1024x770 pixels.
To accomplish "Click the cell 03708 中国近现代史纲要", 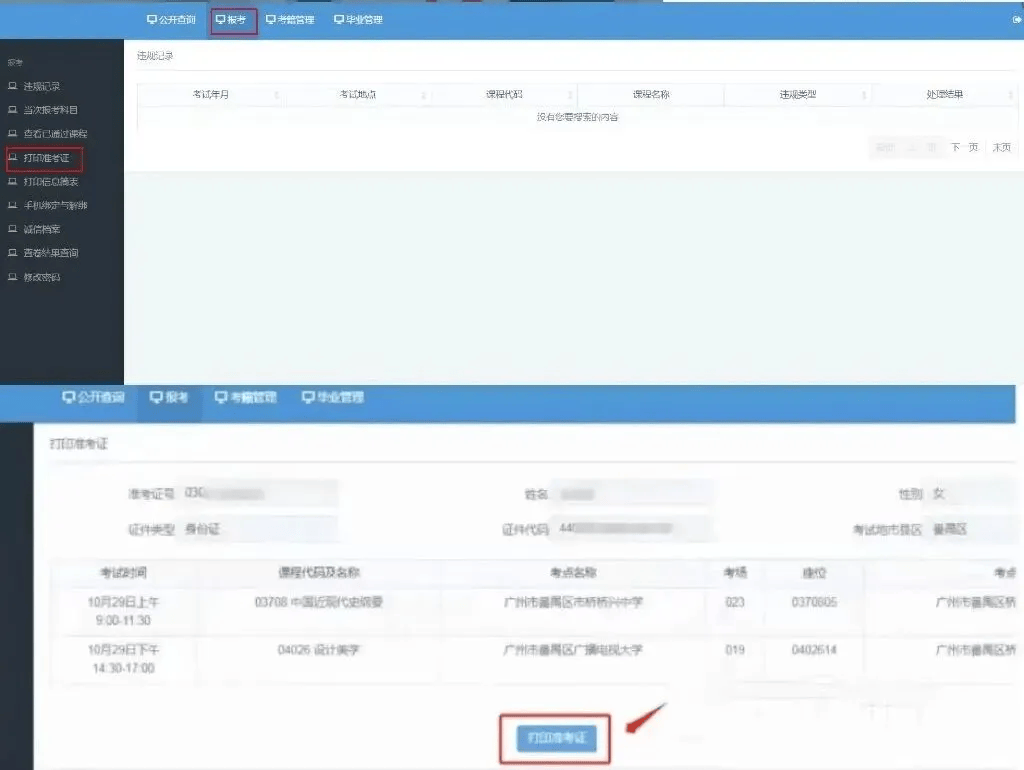I will (x=319, y=602).
